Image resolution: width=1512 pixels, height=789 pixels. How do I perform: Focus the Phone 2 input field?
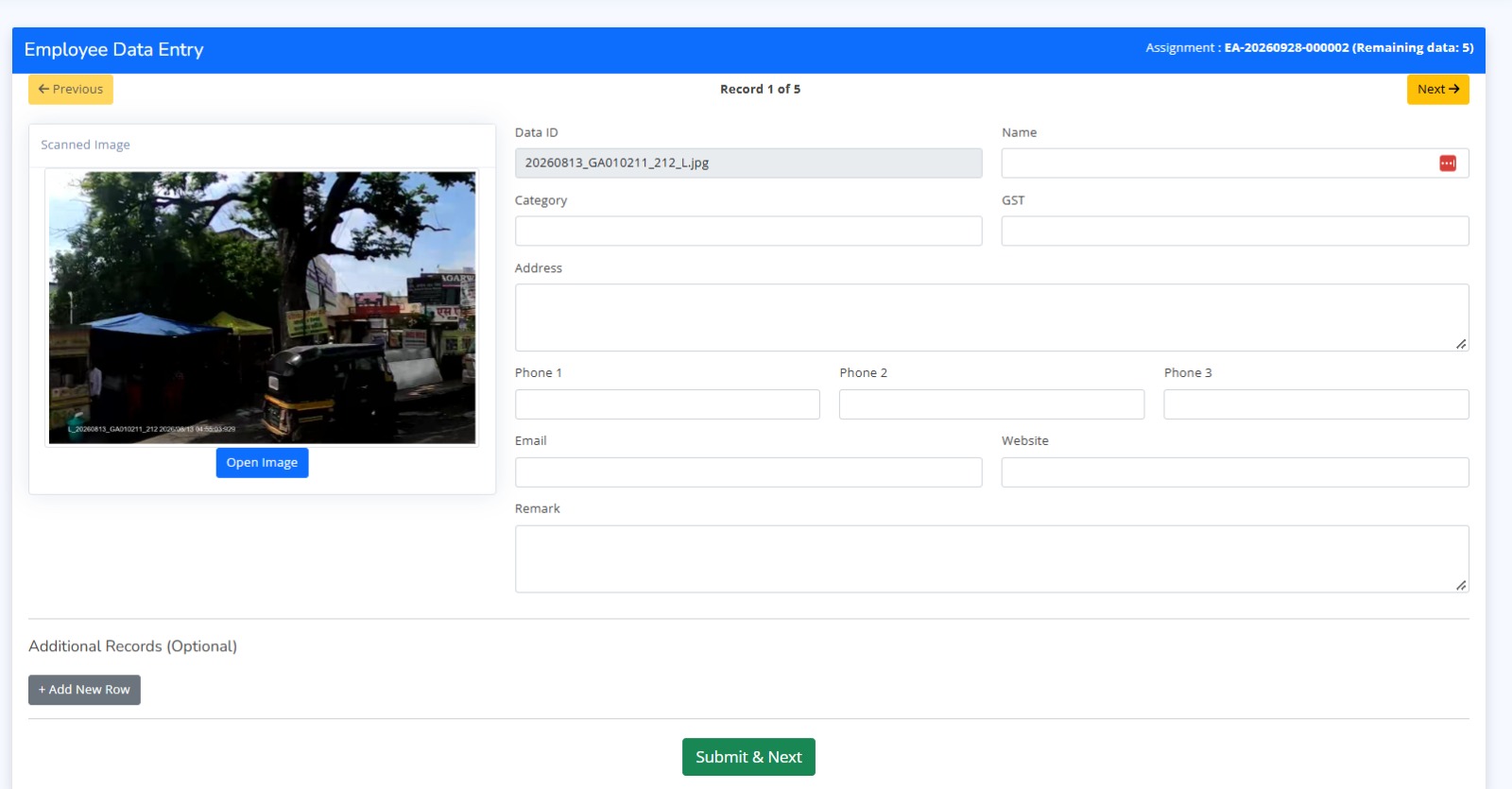pyautogui.click(x=991, y=404)
